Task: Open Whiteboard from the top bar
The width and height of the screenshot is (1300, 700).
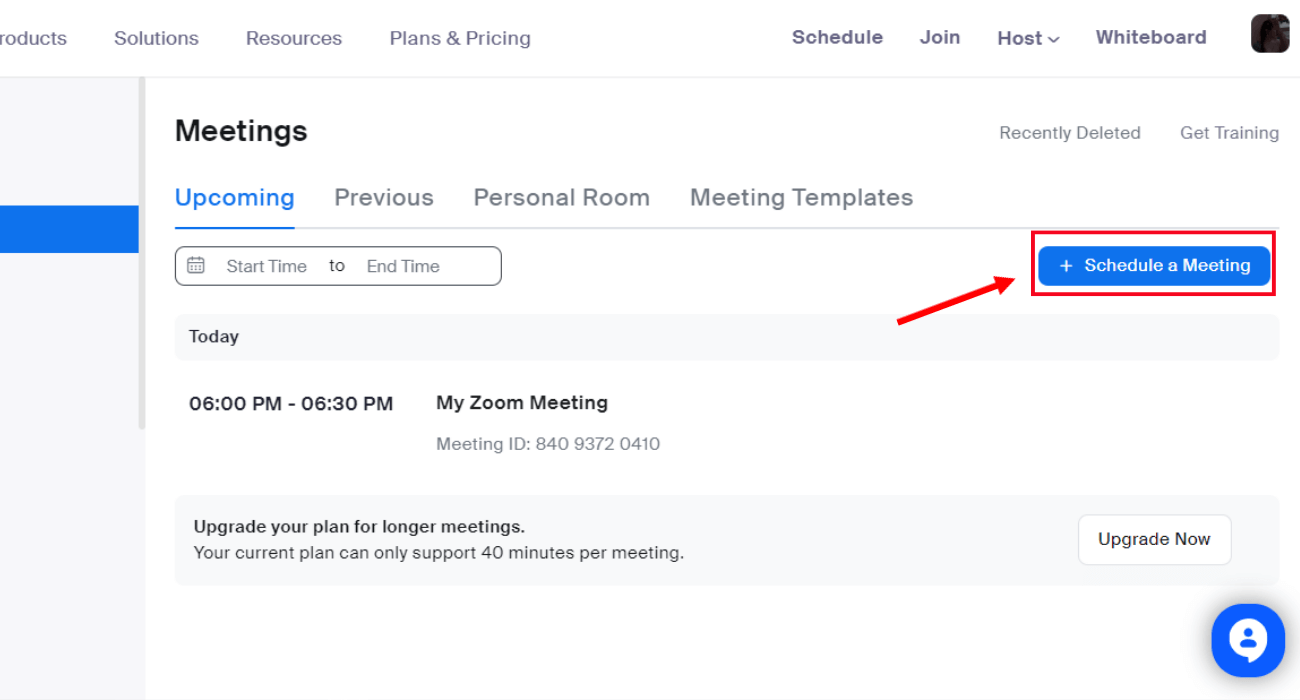Action: (1151, 37)
